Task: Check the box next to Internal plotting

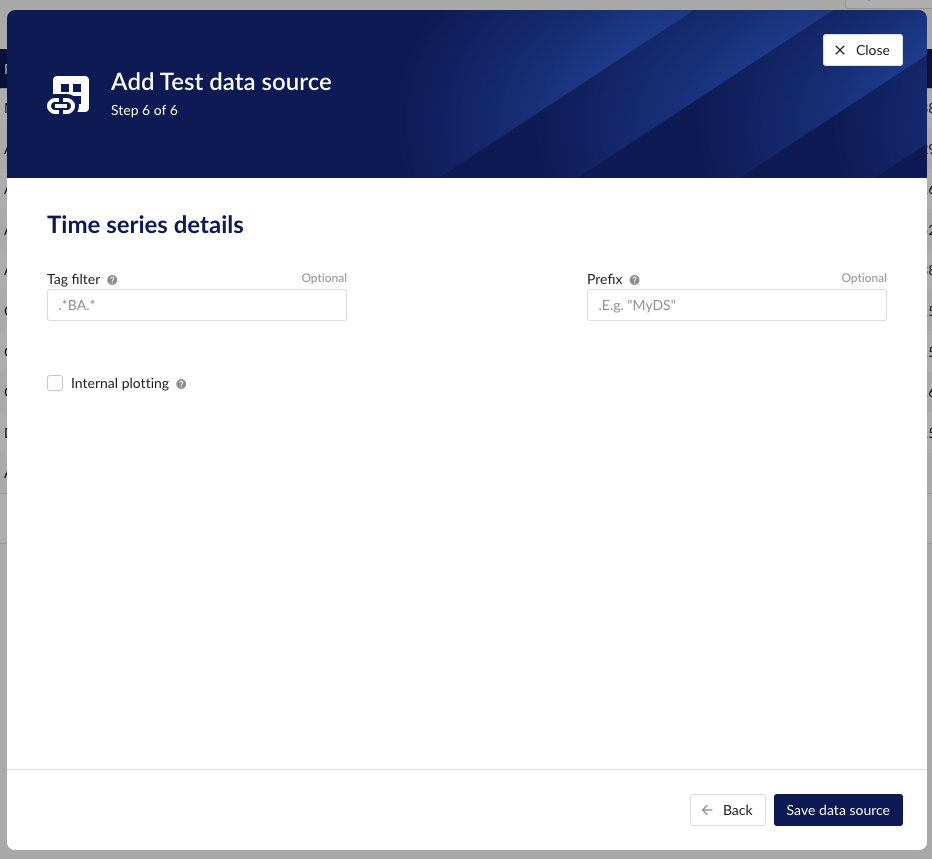Action: click(x=55, y=383)
